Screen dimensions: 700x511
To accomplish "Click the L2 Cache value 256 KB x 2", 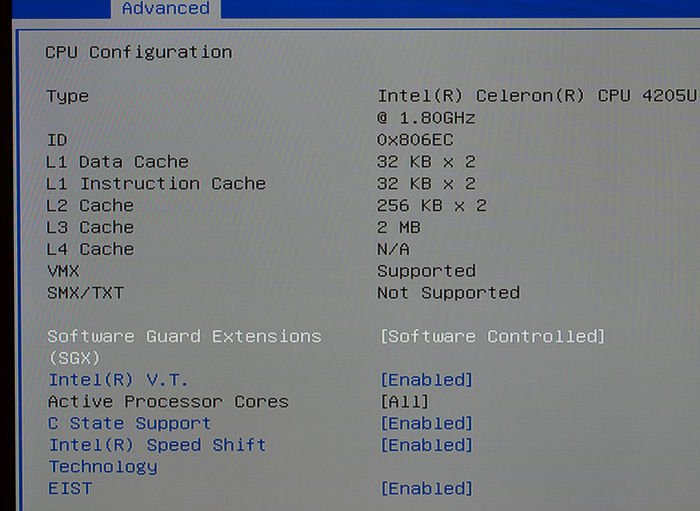I will tap(432, 206).
